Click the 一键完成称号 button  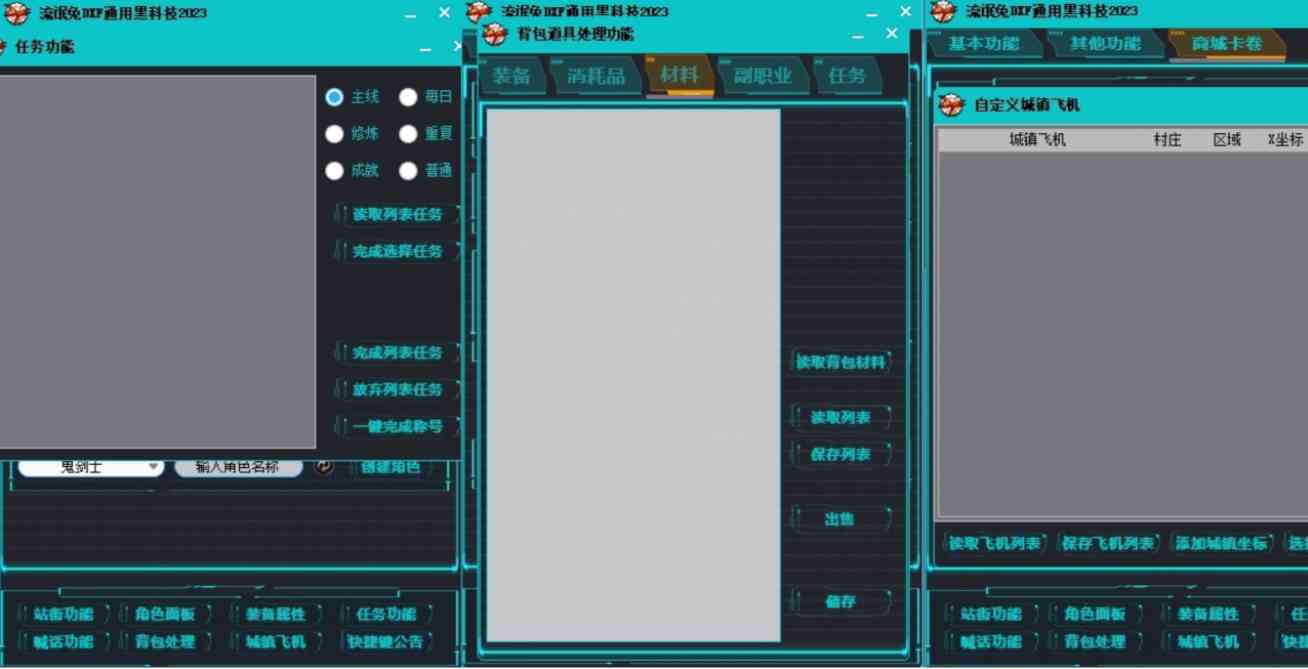tap(397, 425)
